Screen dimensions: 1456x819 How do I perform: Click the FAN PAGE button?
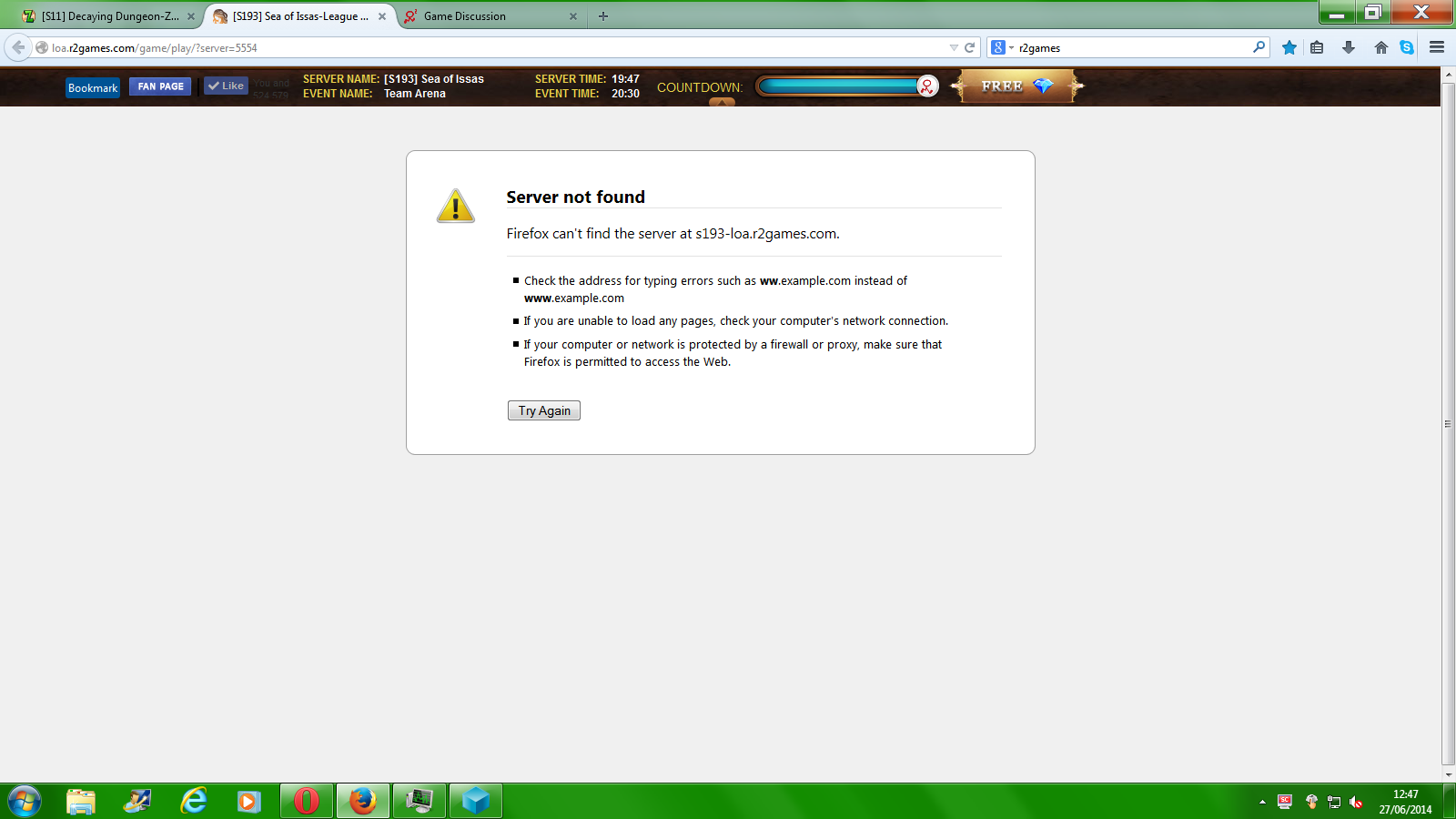[160, 86]
